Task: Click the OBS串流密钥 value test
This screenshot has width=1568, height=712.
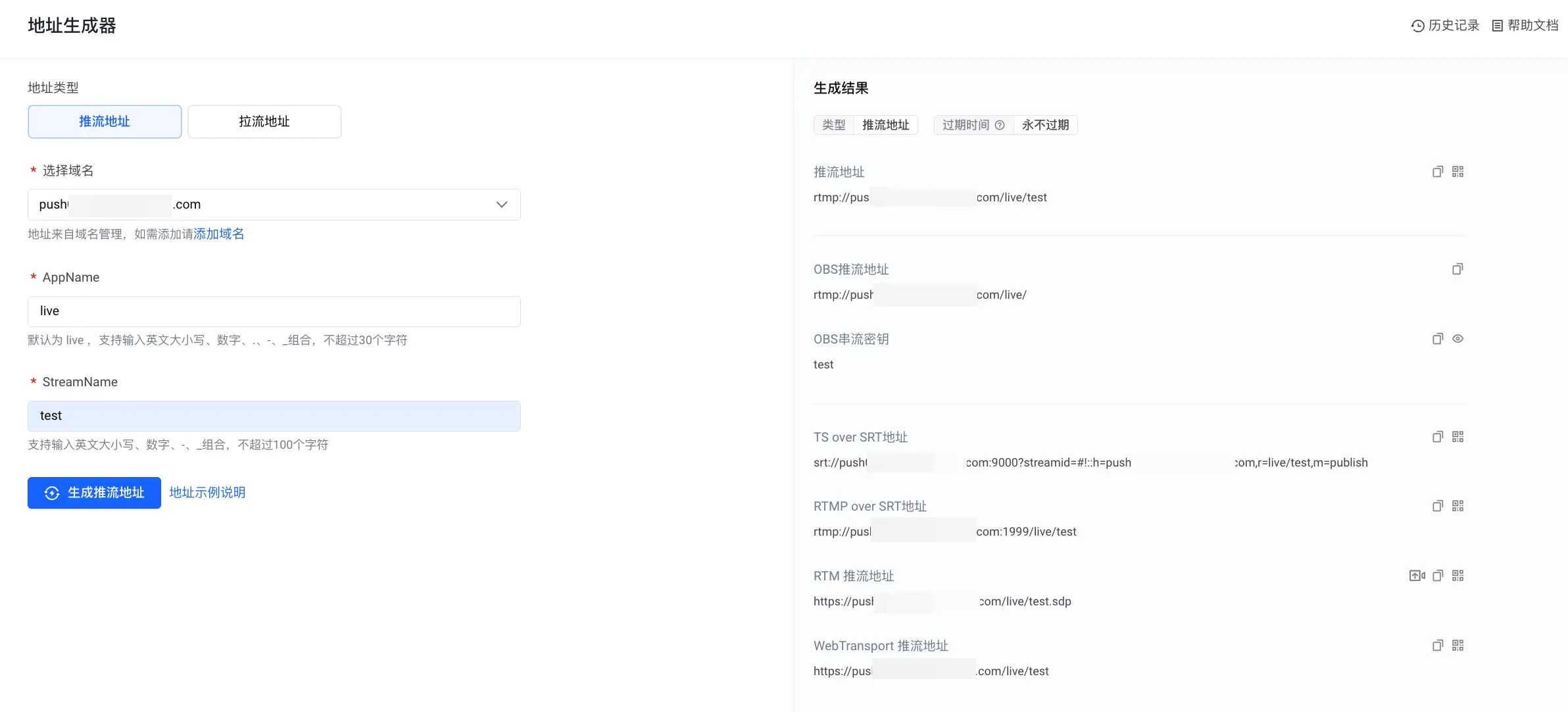Action: [823, 365]
